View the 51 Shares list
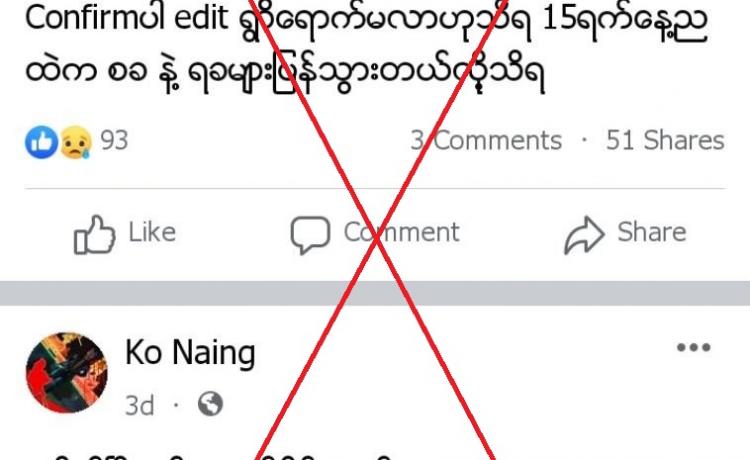Viewport: 750px width, 460px height. coord(665,141)
